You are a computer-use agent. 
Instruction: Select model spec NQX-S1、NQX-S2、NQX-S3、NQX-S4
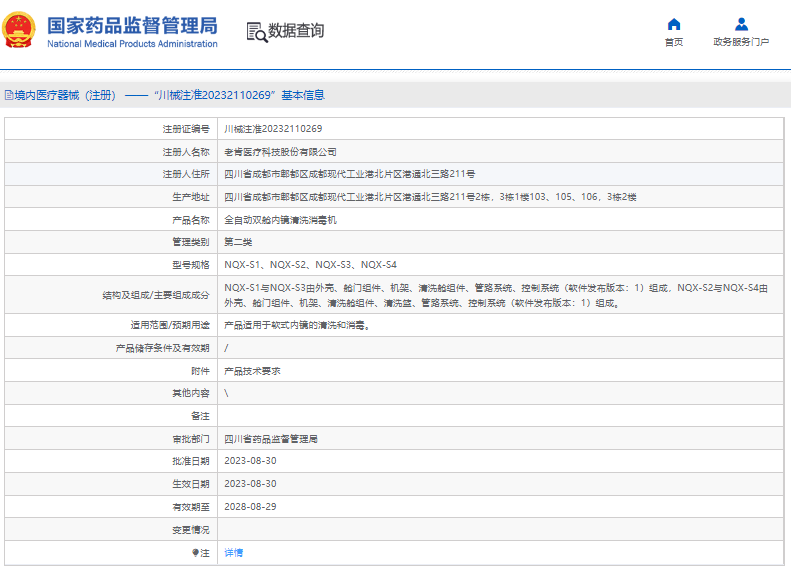click(x=310, y=265)
